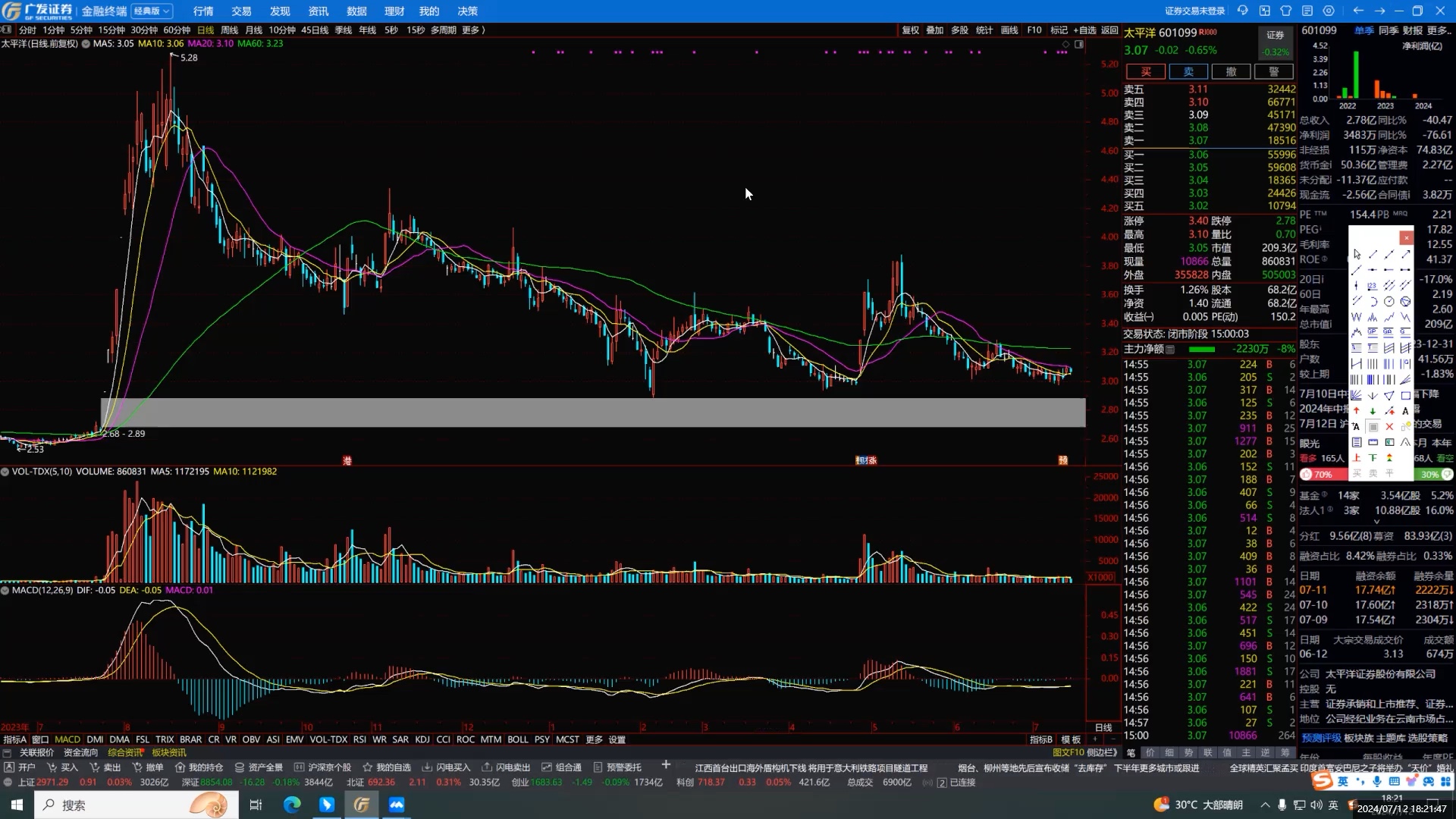Screen dimensions: 1456x819
Task: Pick the arrow line drawing tool
Action: point(1405,255)
